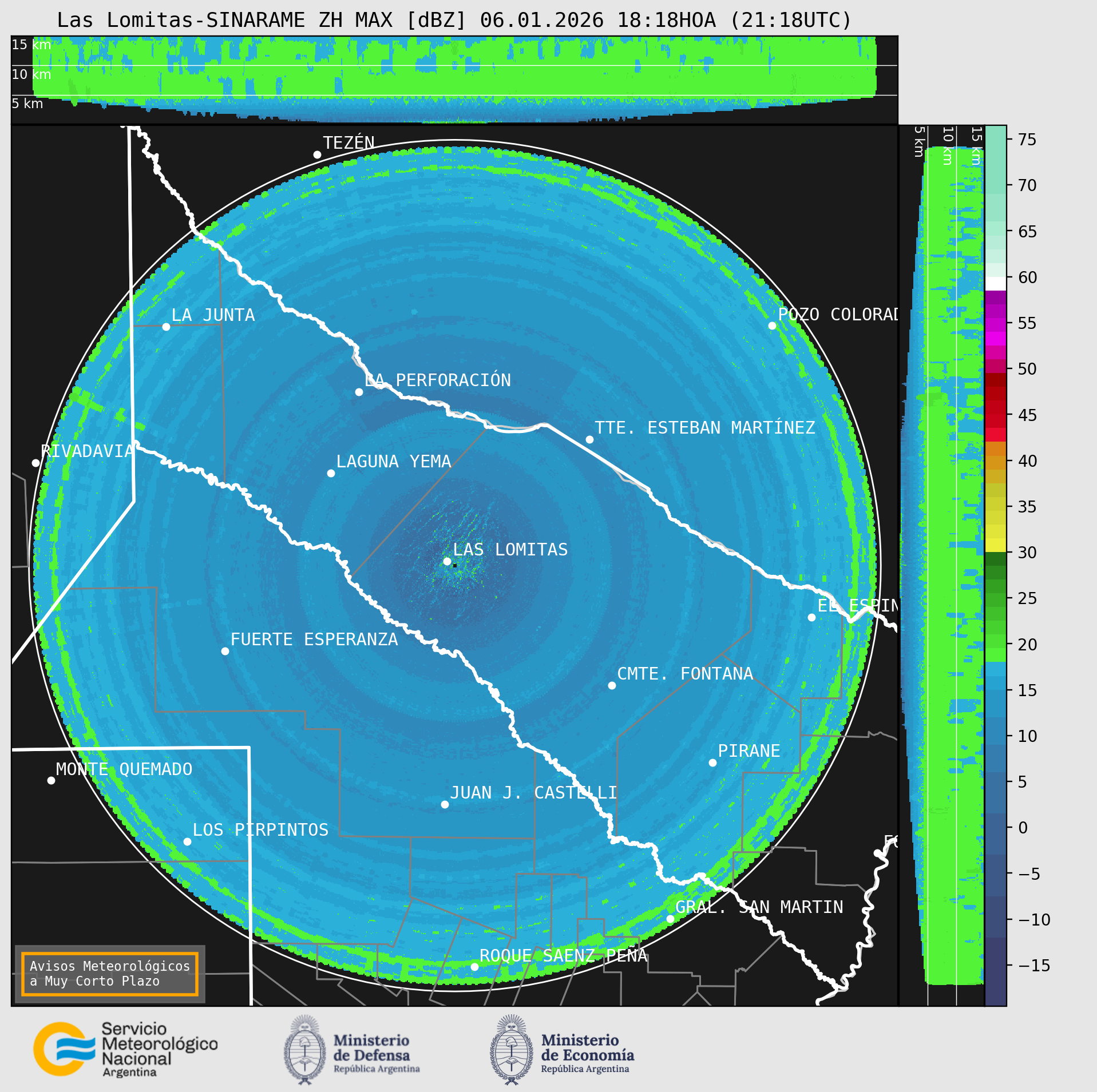Click the white 60 dBZ colorbar swatch
Viewport: 1097px width, 1092px height.
point(996,284)
